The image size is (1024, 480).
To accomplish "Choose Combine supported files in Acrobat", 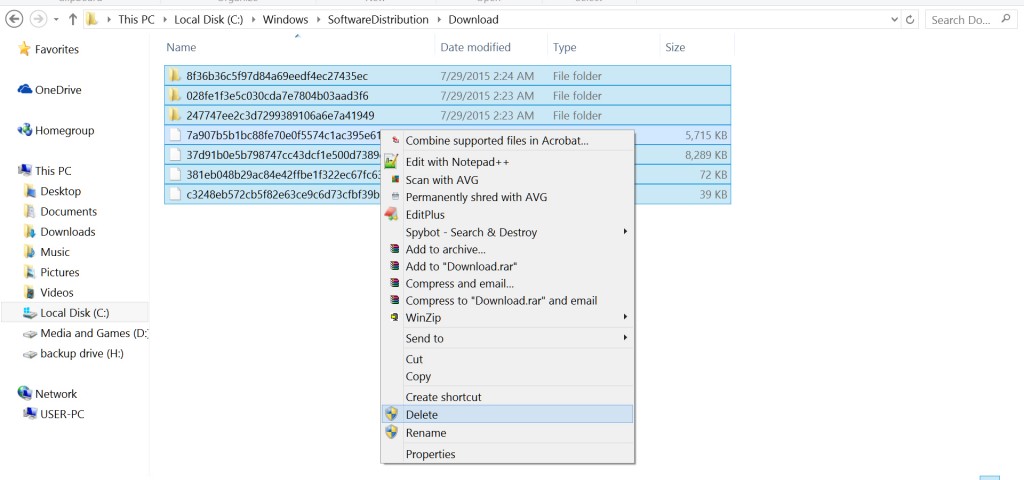I will pos(507,141).
